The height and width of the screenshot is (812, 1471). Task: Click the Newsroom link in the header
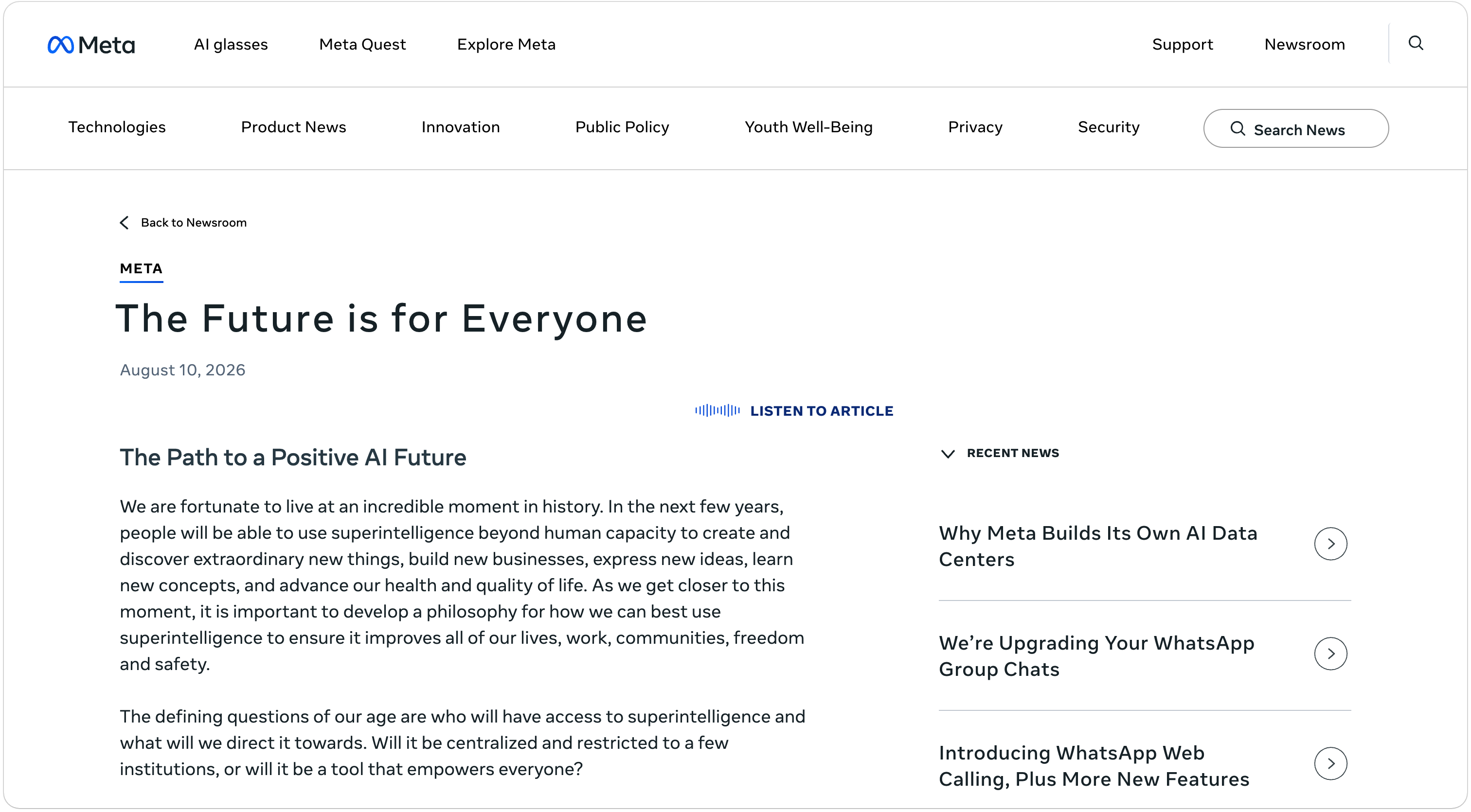[1305, 45]
